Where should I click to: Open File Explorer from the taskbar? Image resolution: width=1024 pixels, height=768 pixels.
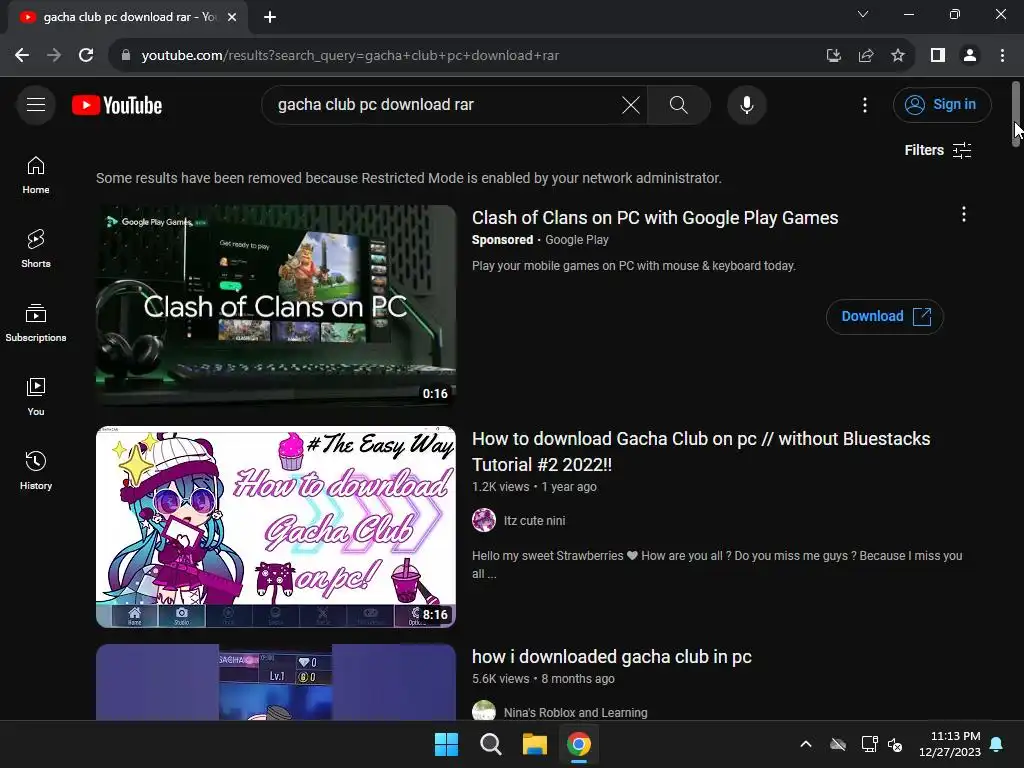tap(535, 744)
